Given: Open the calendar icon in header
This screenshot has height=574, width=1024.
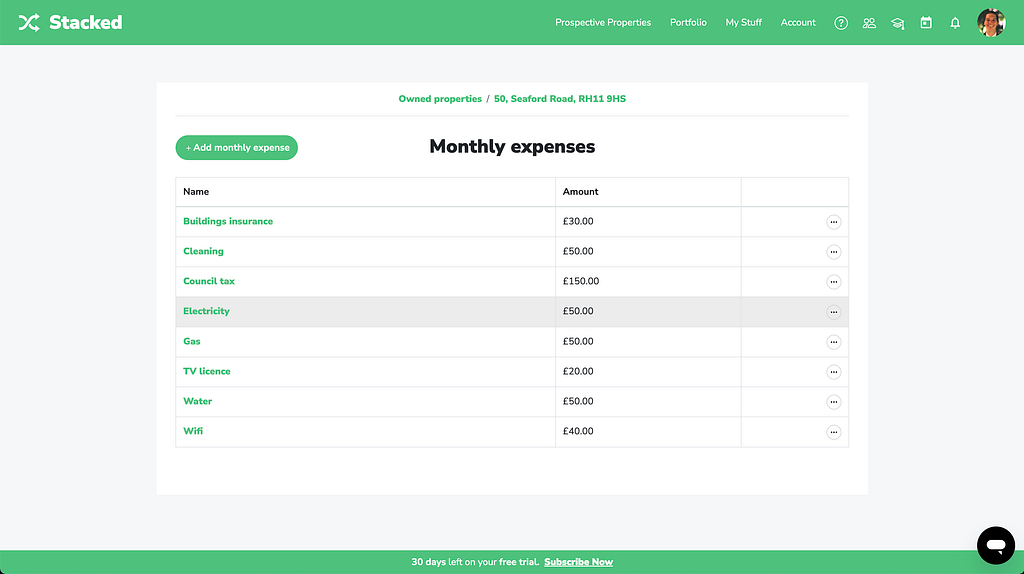Looking at the screenshot, I should tap(926, 23).
